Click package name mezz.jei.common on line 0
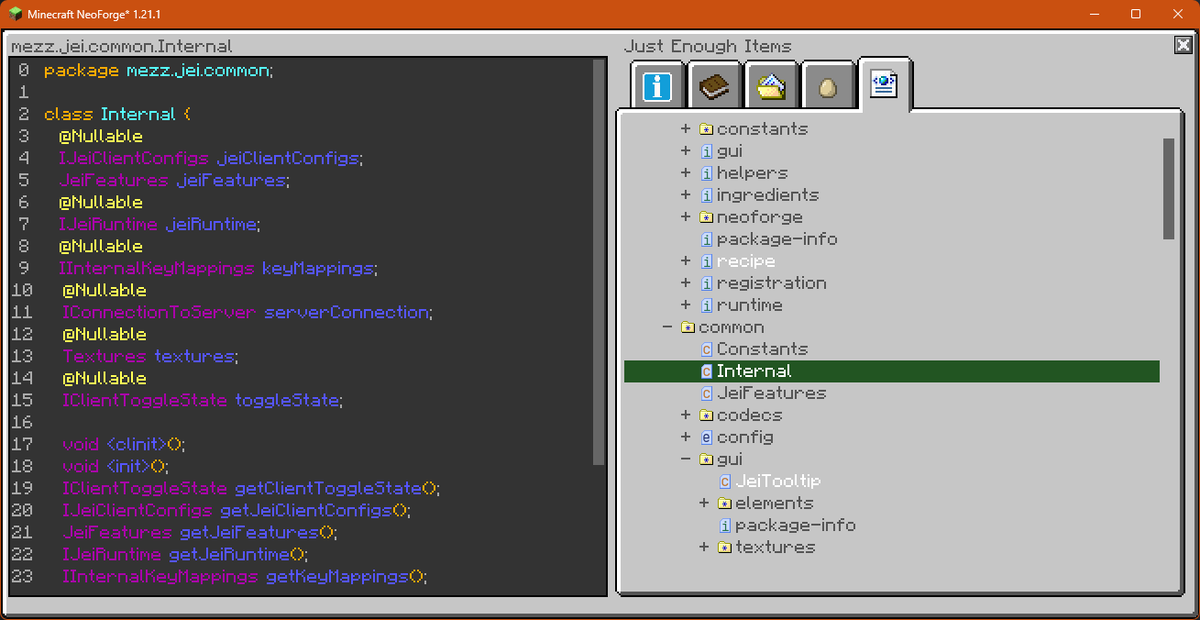The height and width of the screenshot is (620, 1200). pyautogui.click(x=196, y=70)
